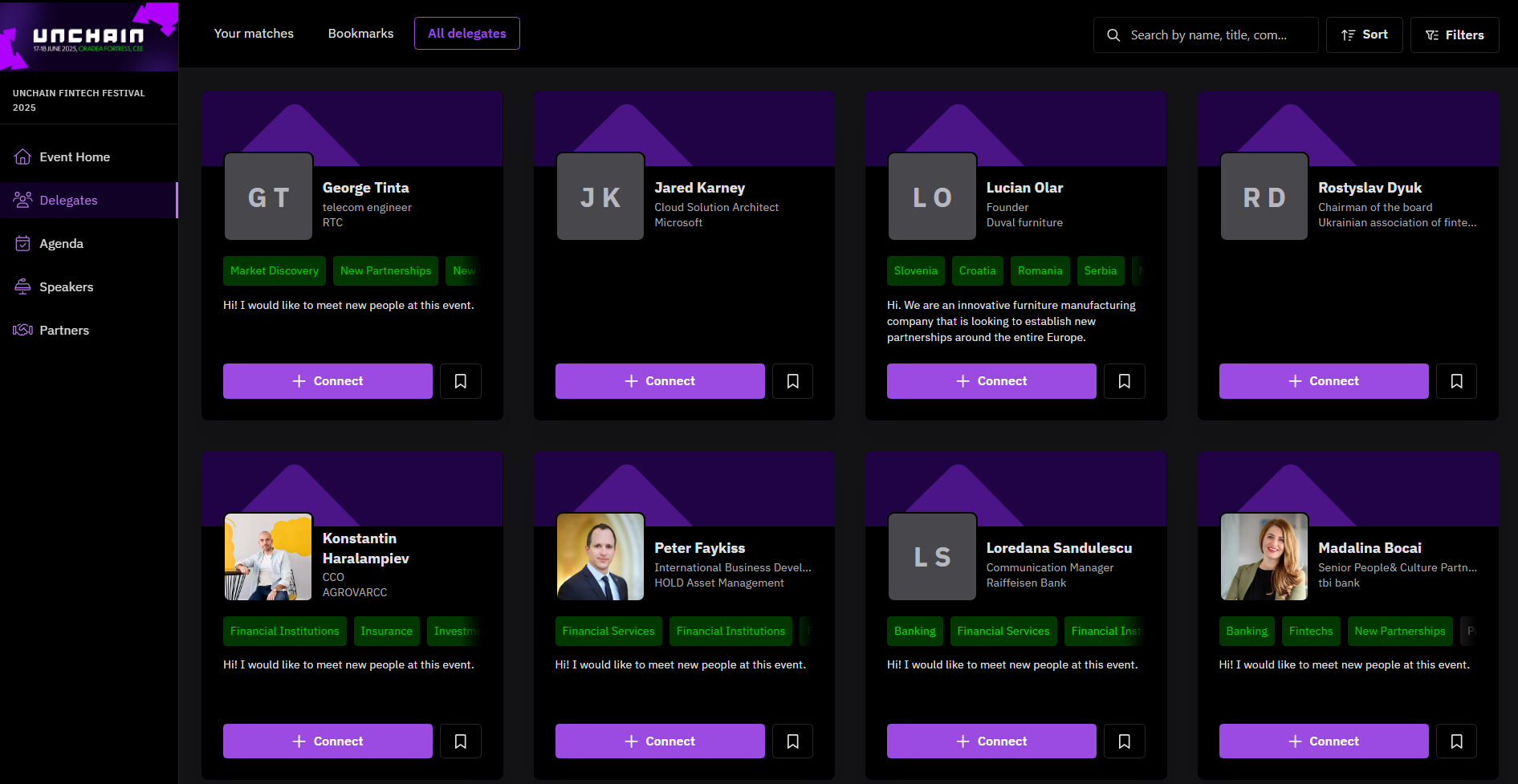The width and height of the screenshot is (1518, 784).
Task: Click Loredana Sandulescu's Financial Services tag
Action: [x=1003, y=631]
